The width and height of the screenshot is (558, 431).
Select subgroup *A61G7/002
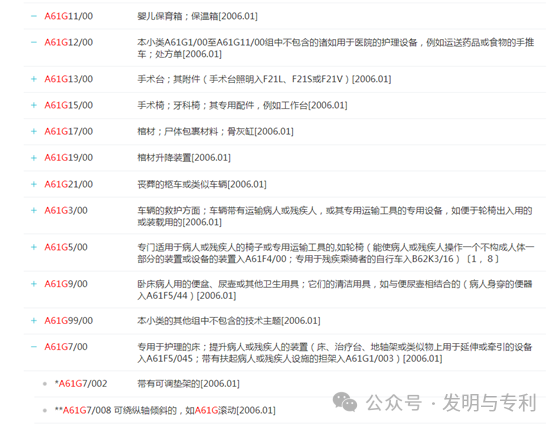pyautogui.click(x=81, y=384)
